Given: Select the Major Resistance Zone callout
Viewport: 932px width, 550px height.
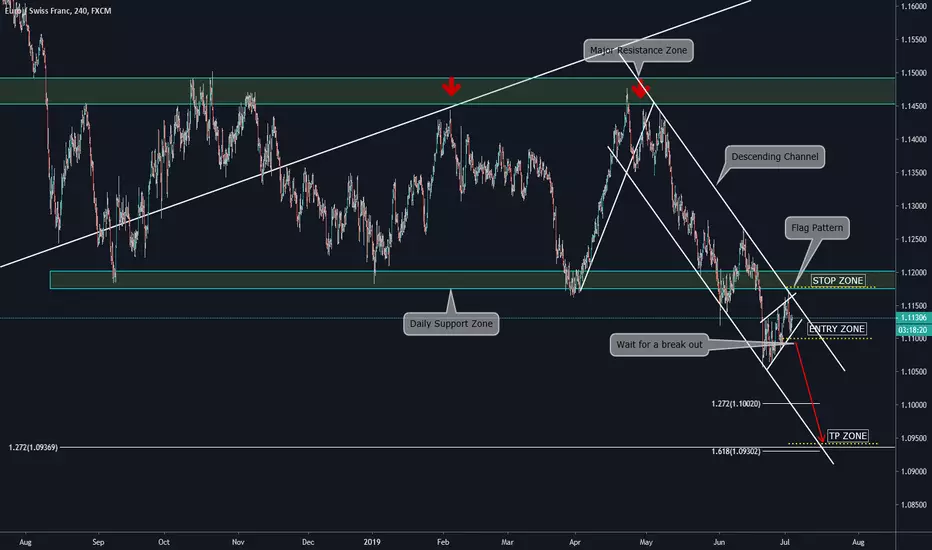Looking at the screenshot, I should pyautogui.click(x=638, y=51).
